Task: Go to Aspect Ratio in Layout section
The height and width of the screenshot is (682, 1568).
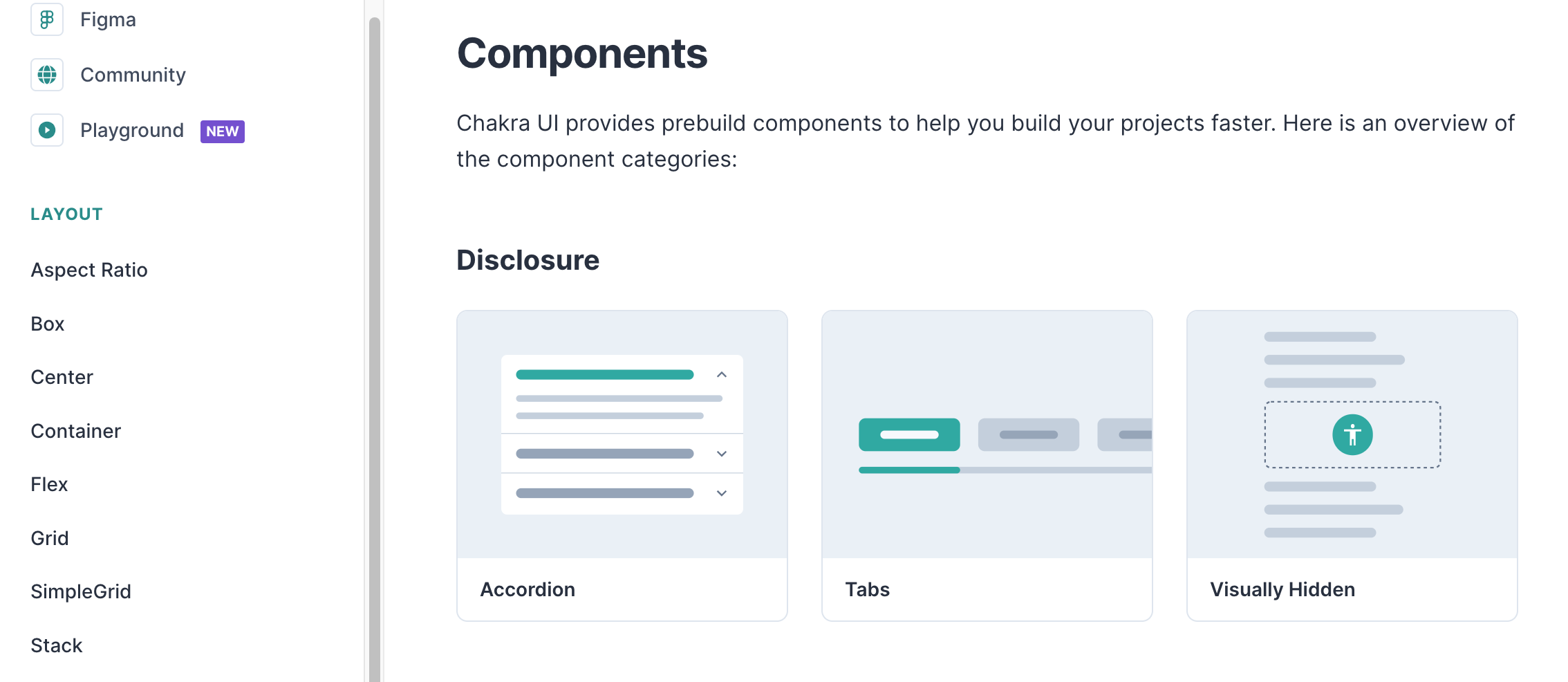Action: [89, 270]
